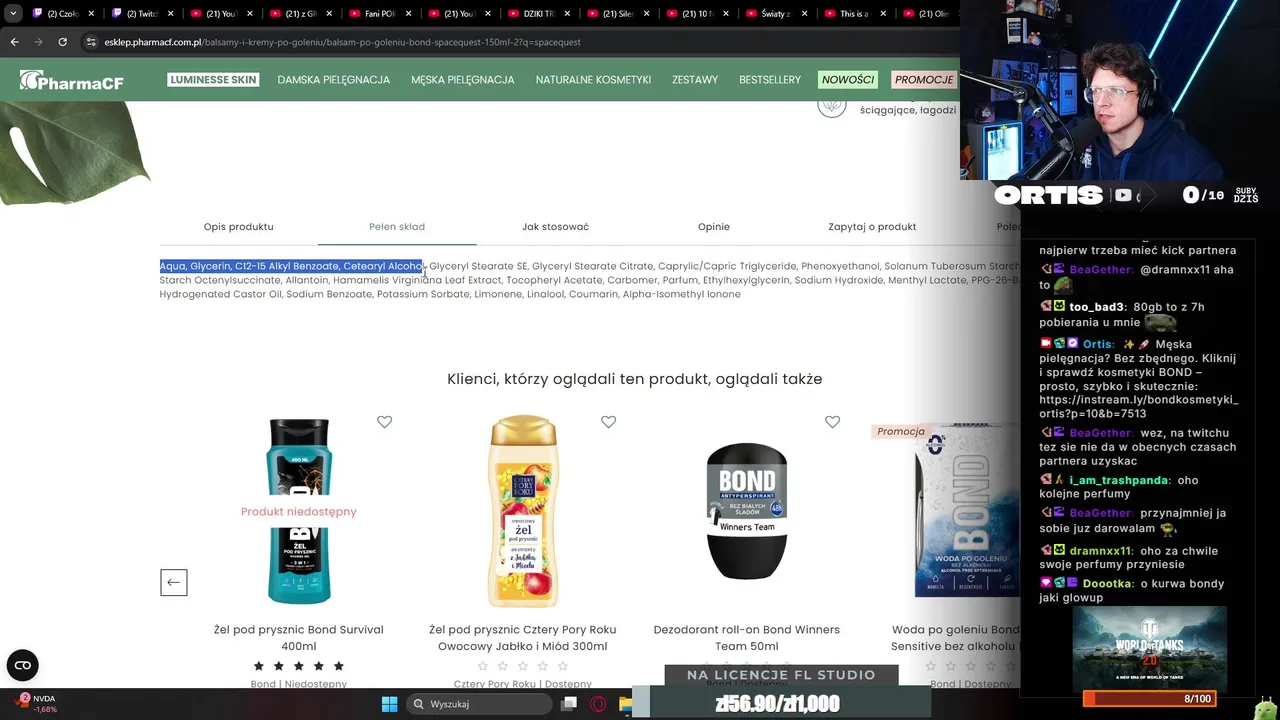Click the Windows 'Wyszukaj' search box
The image size is (1280, 720).
pos(481,704)
